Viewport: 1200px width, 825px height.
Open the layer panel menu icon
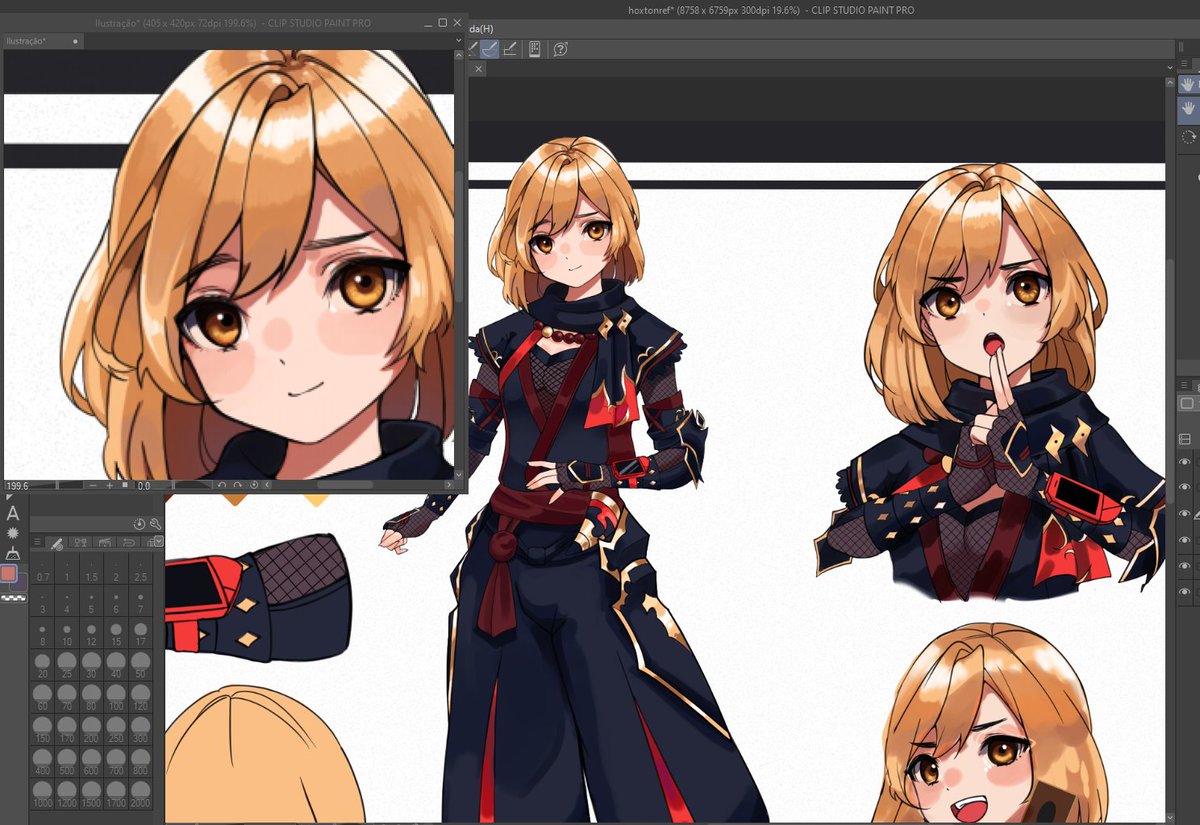click(x=1185, y=385)
